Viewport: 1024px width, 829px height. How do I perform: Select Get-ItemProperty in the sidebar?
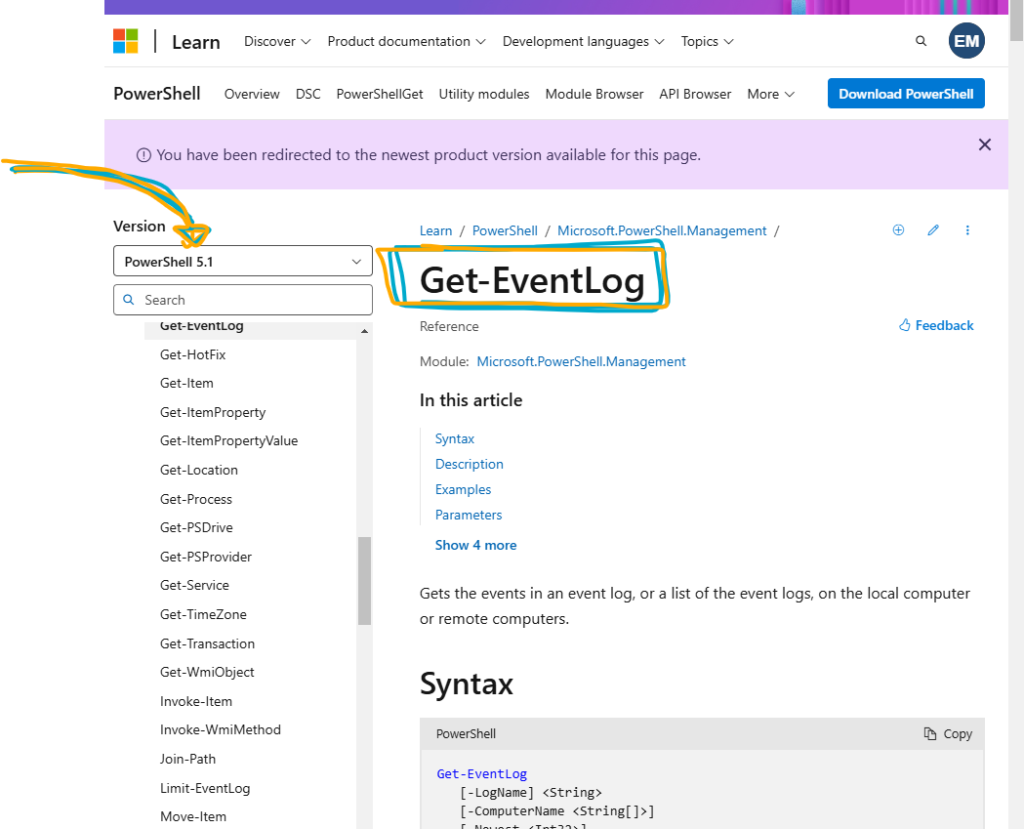[213, 412]
